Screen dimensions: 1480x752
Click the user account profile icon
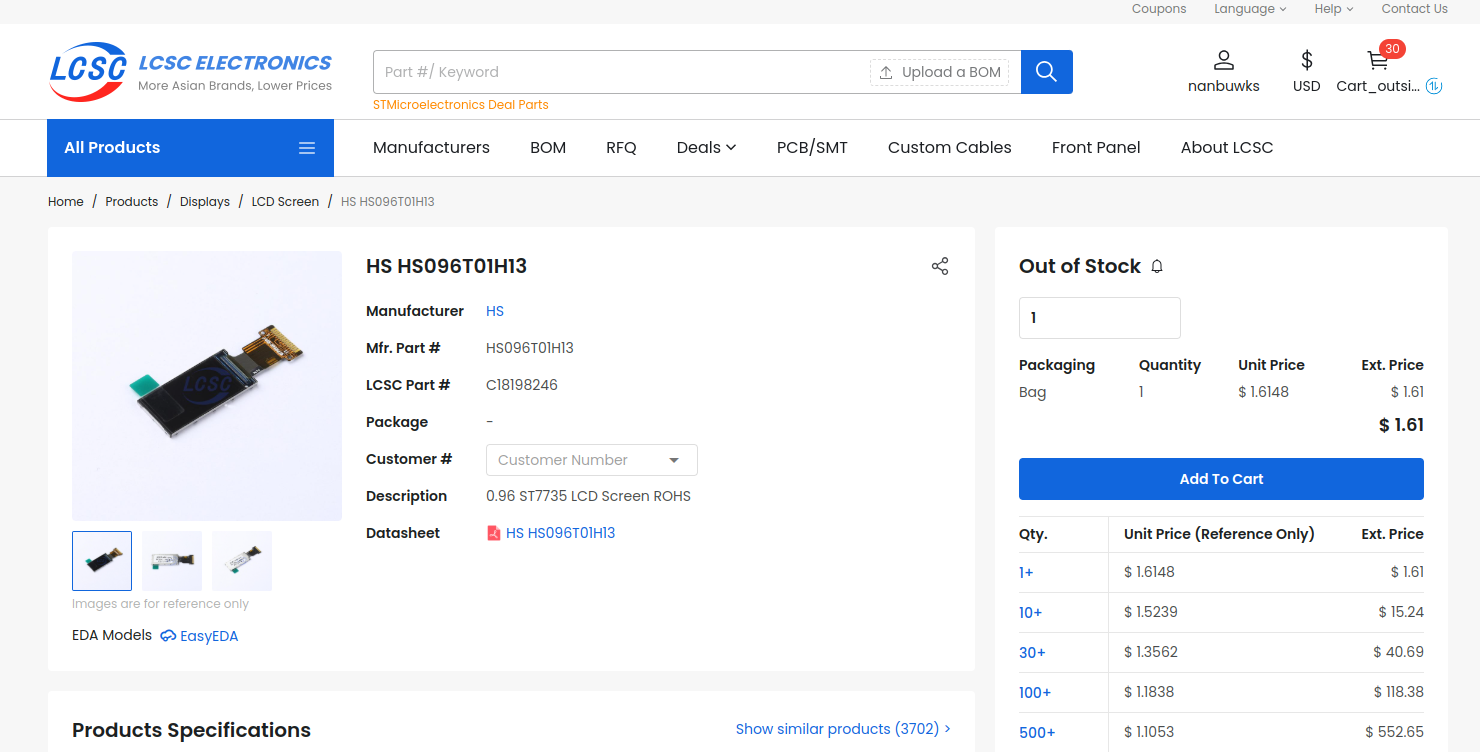[x=1224, y=60]
